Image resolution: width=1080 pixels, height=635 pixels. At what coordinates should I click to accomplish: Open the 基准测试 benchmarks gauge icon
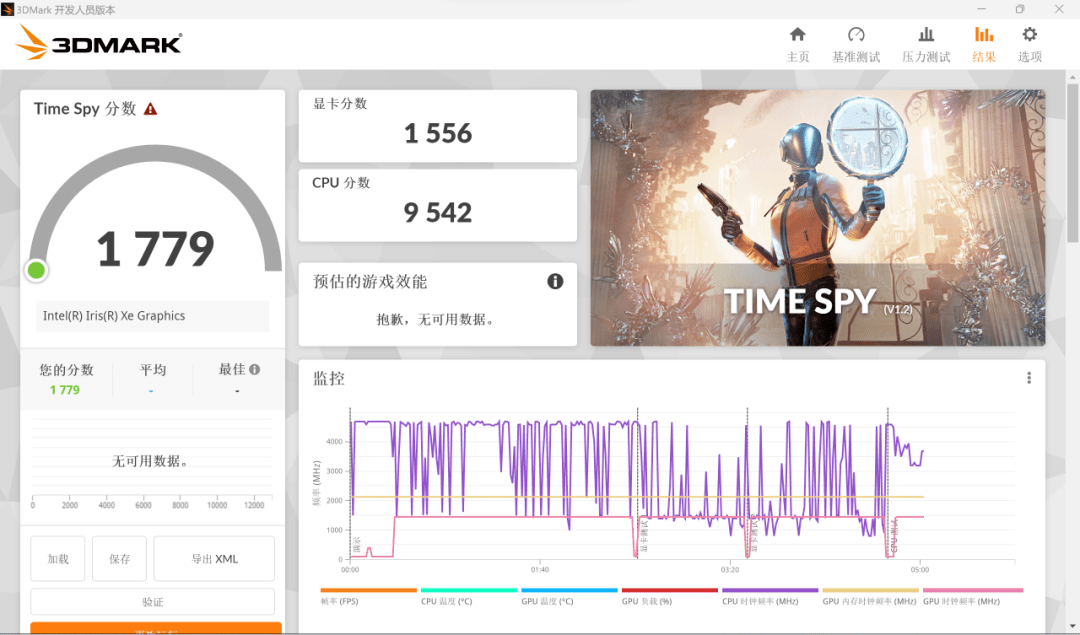(x=856, y=34)
